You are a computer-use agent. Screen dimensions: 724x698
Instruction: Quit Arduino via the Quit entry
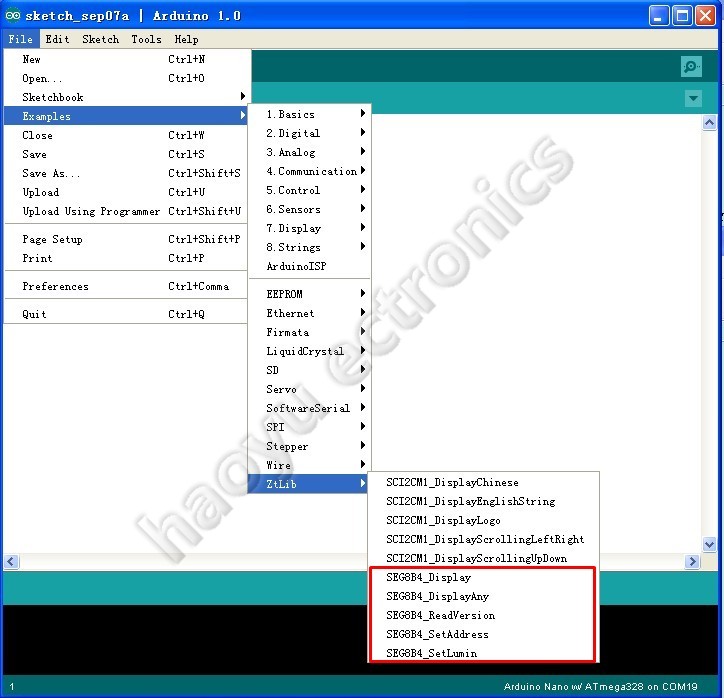pyautogui.click(x=126, y=314)
